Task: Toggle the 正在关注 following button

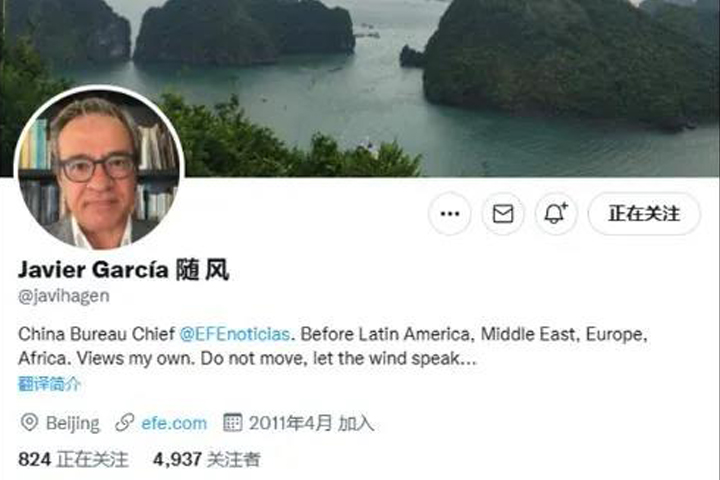Action: 644,214
